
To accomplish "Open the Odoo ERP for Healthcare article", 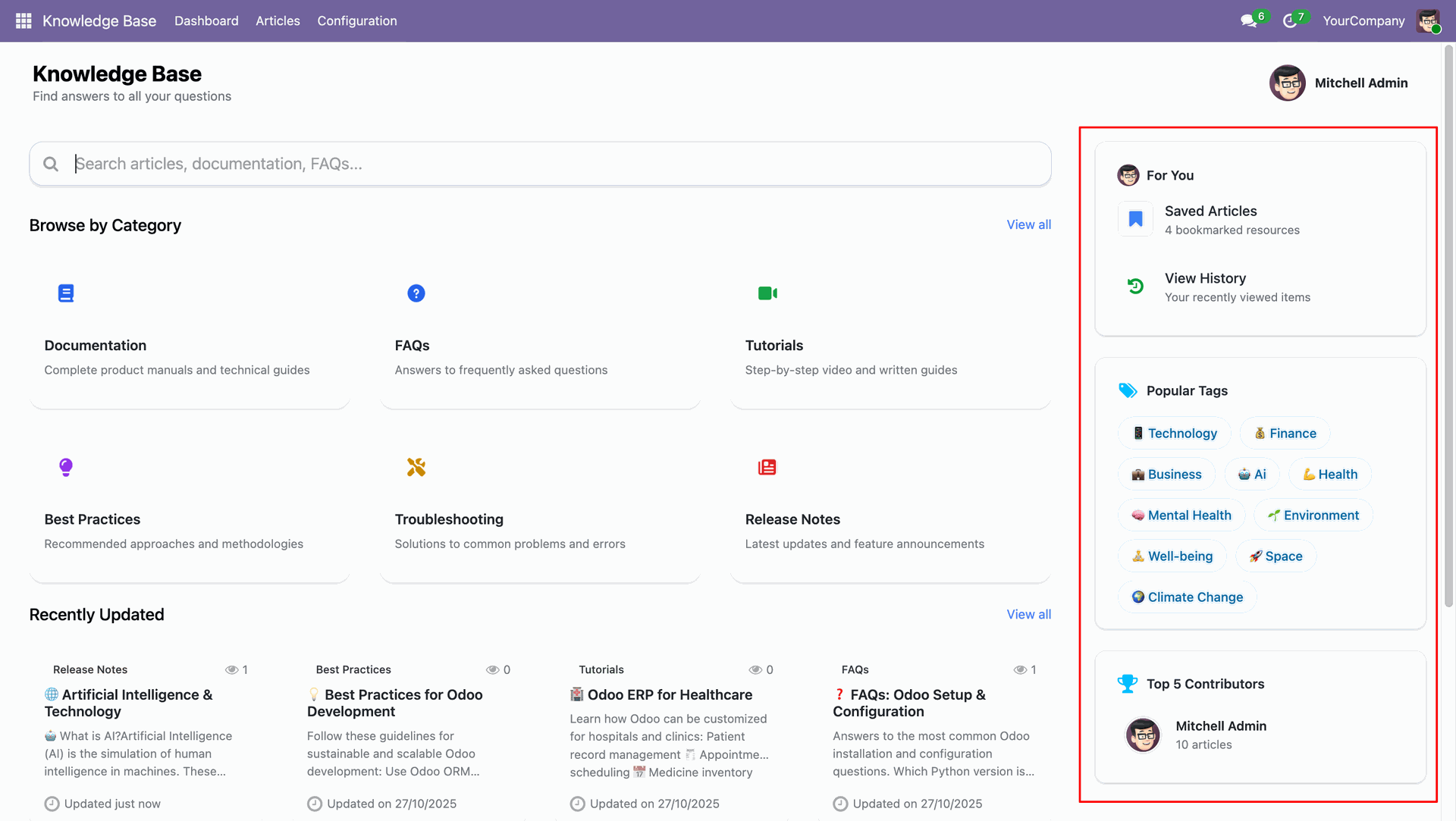I will [x=670, y=694].
